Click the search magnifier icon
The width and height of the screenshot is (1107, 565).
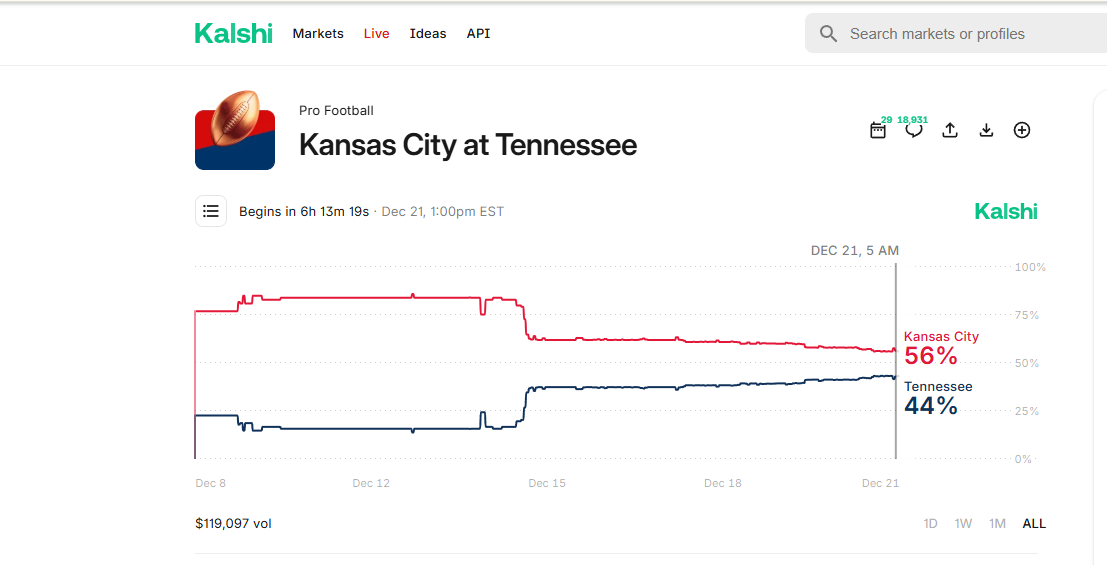coord(828,34)
